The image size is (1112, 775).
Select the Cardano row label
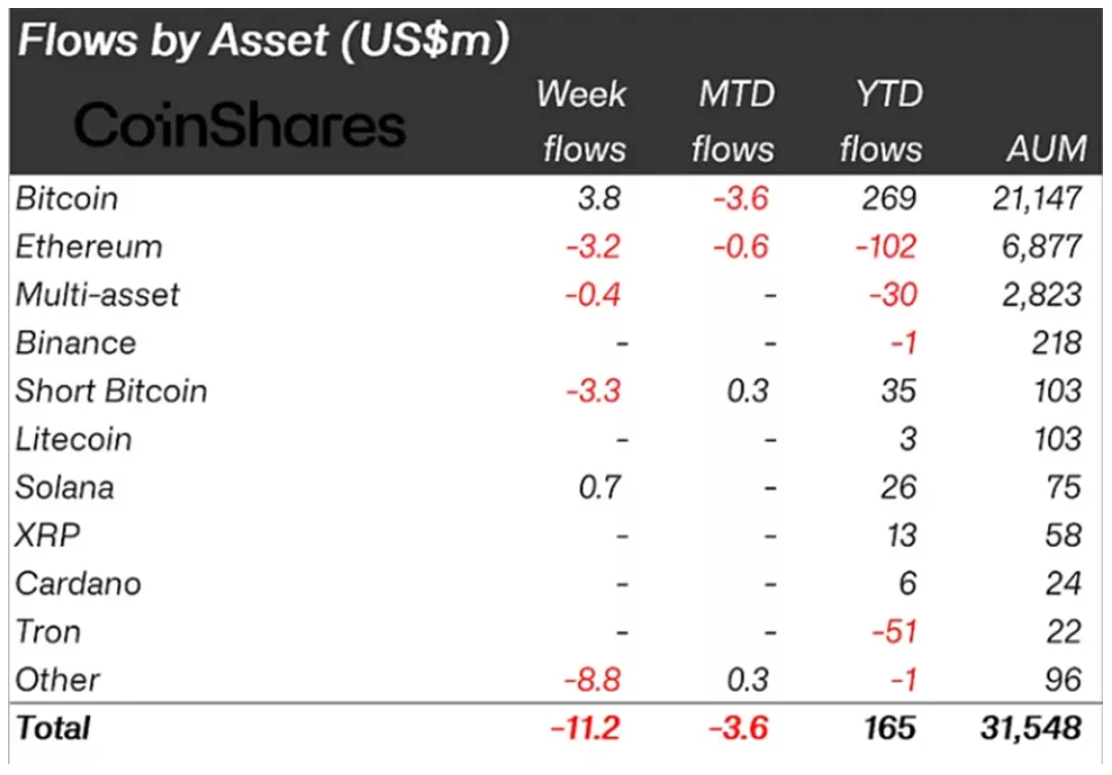tap(78, 583)
